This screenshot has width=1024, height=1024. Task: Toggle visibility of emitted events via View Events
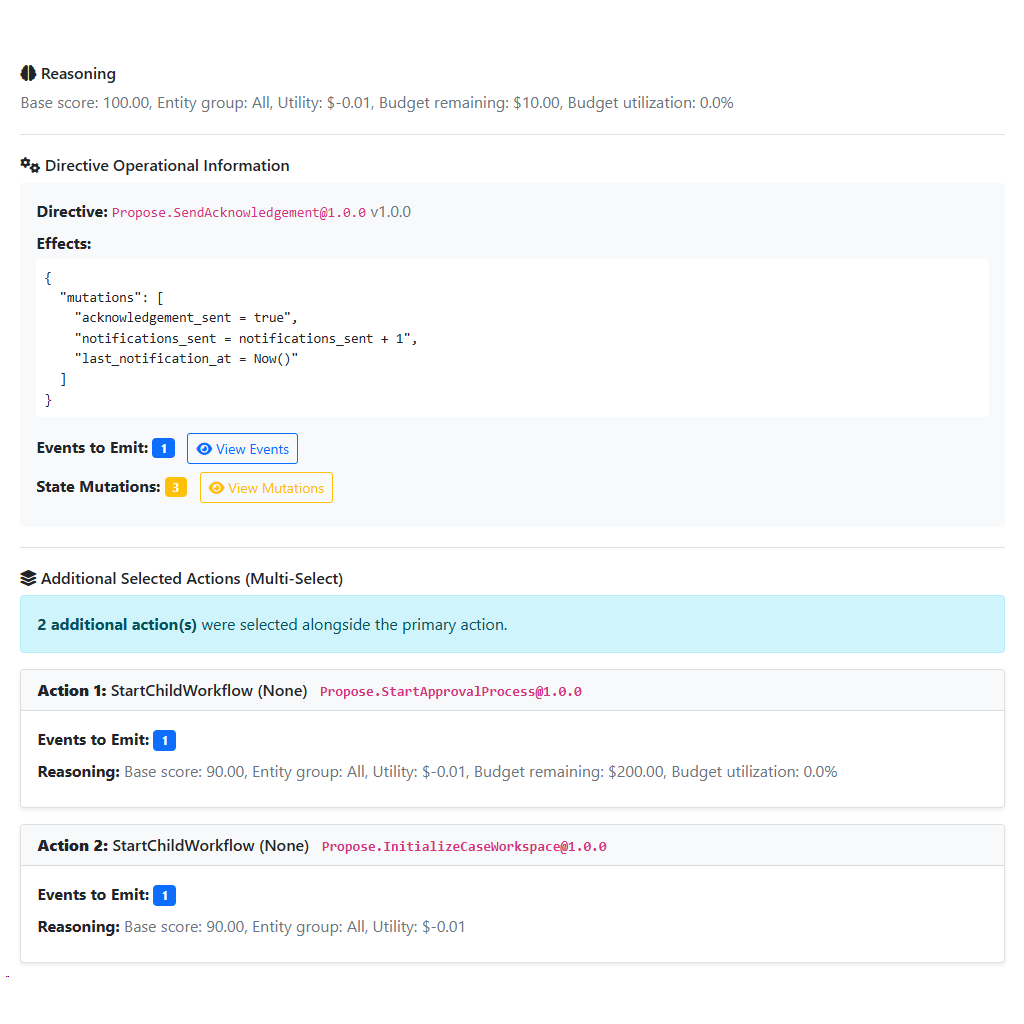point(242,448)
